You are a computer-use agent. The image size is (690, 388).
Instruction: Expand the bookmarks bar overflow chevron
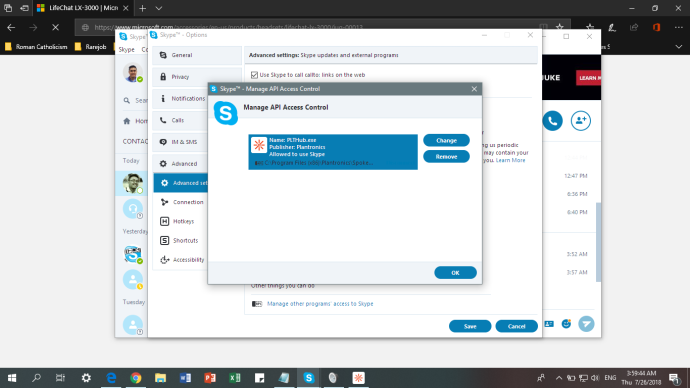(679, 47)
